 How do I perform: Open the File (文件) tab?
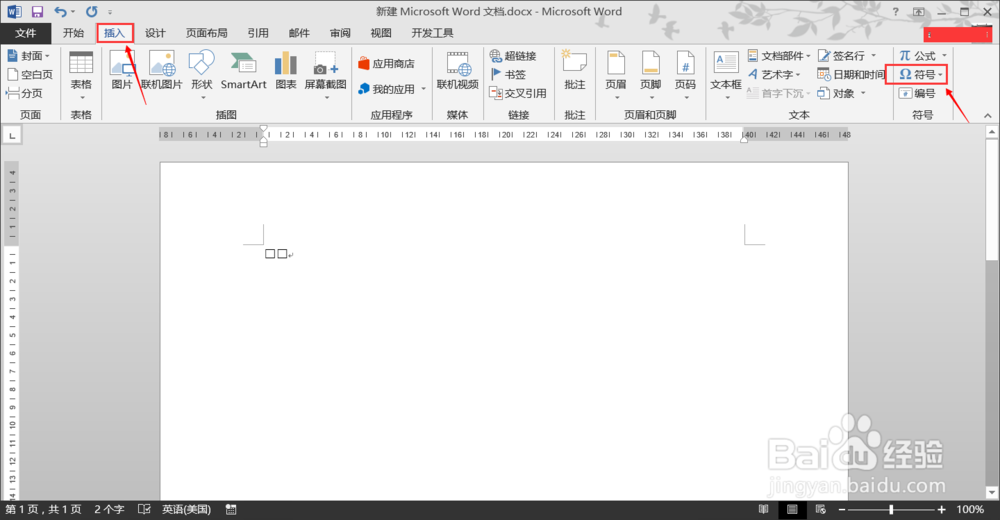coord(26,33)
